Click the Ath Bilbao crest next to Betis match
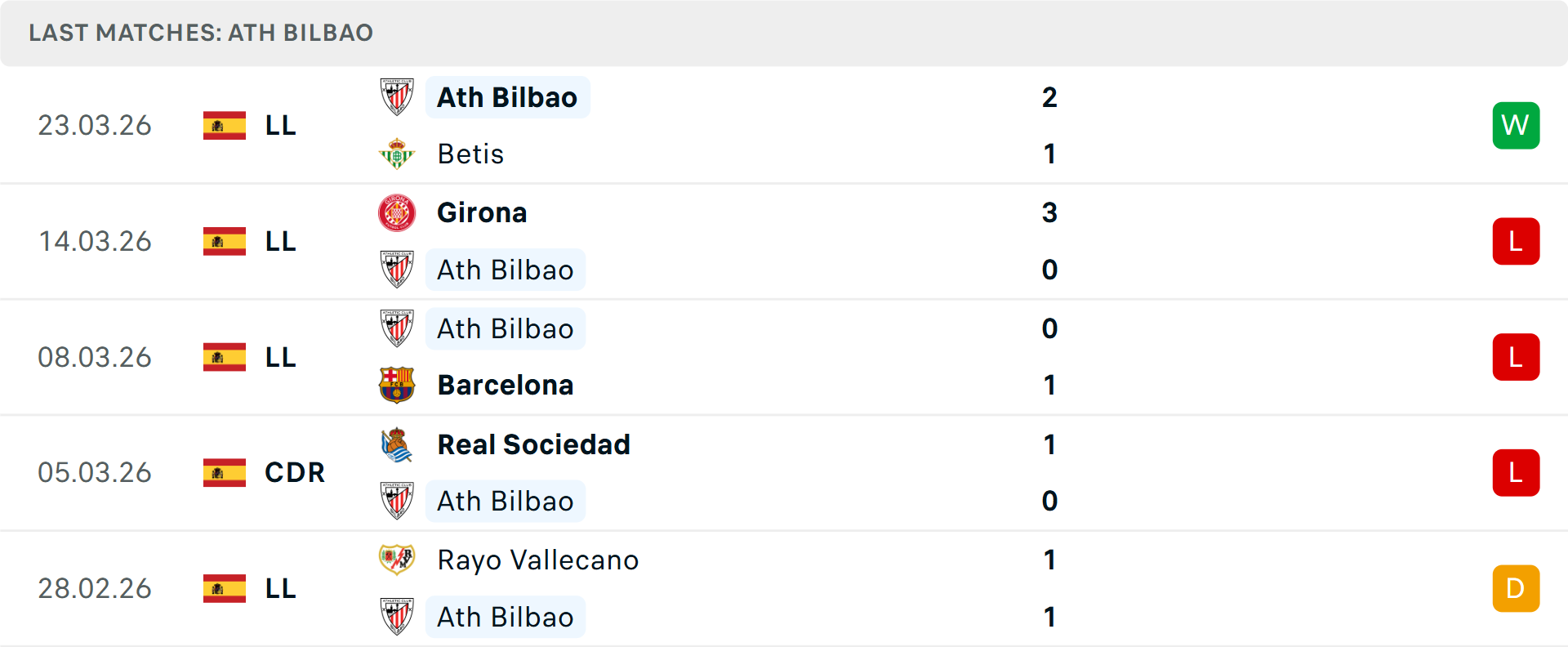The height and width of the screenshot is (647, 1568). [398, 96]
